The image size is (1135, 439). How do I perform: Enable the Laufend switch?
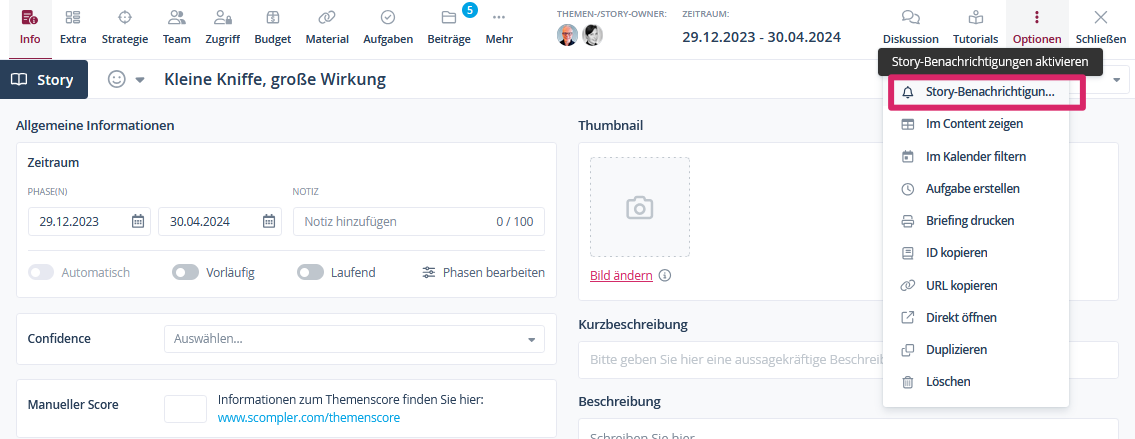[x=310, y=272]
